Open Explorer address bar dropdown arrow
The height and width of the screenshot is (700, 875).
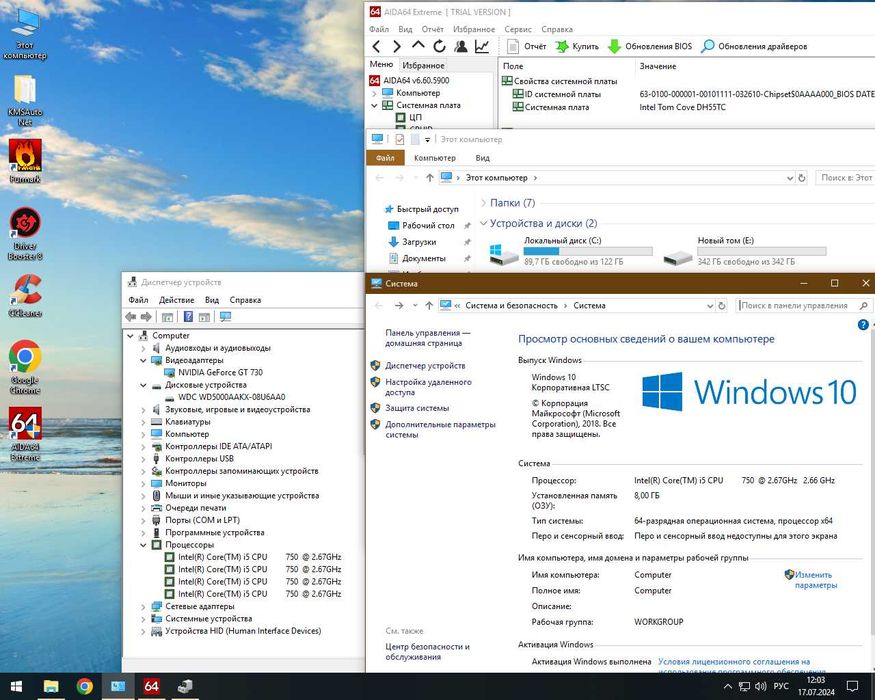coord(790,178)
